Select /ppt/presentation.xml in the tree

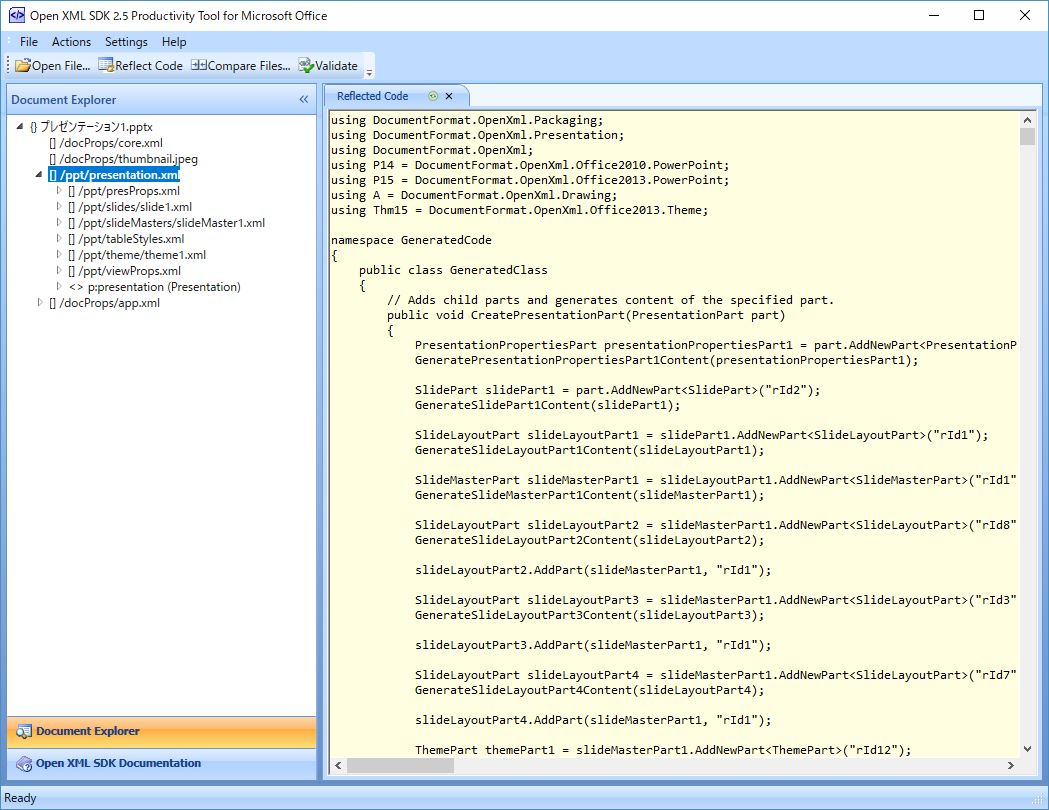[120, 175]
